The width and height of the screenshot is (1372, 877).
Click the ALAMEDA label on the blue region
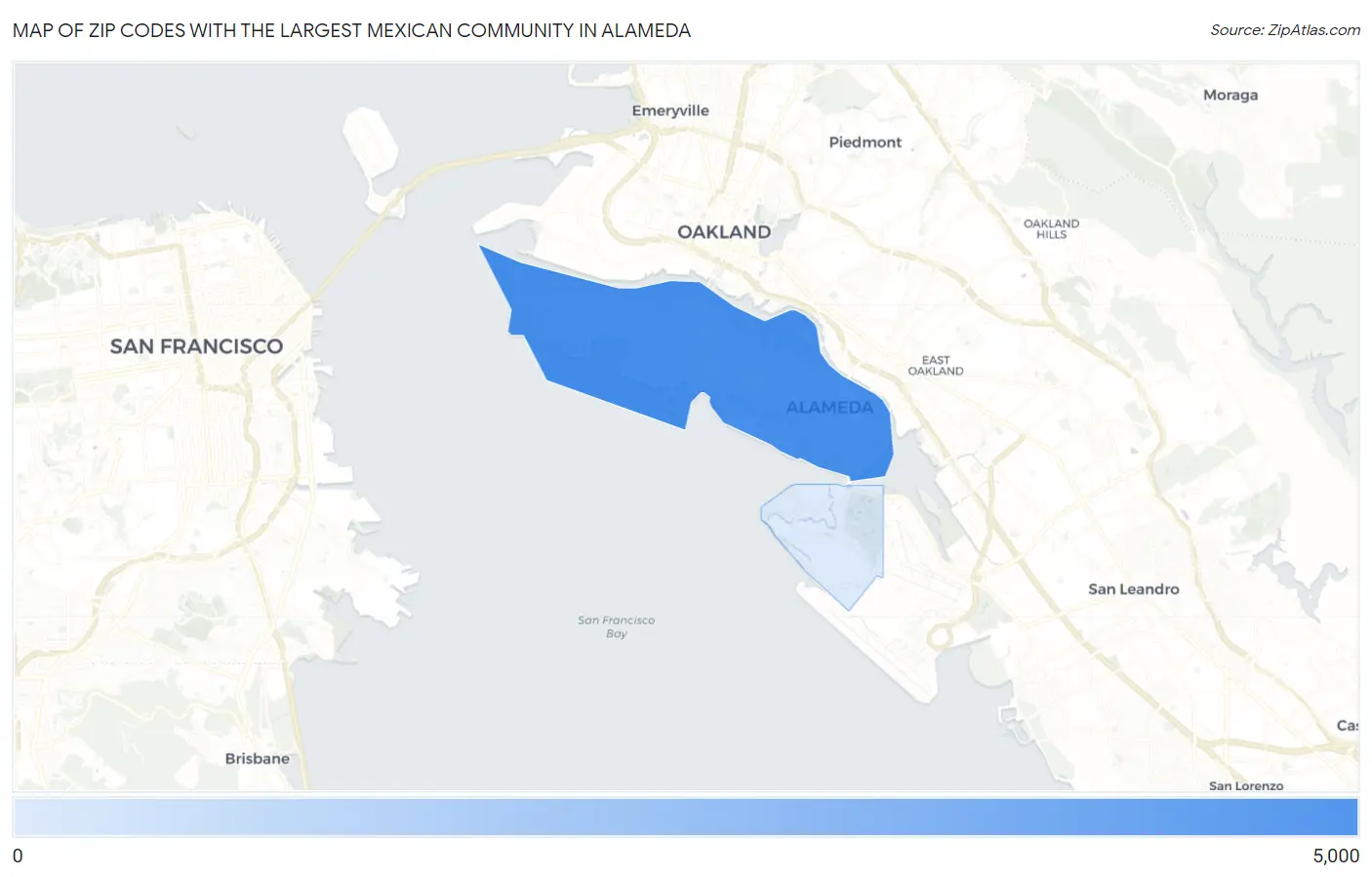tap(829, 408)
